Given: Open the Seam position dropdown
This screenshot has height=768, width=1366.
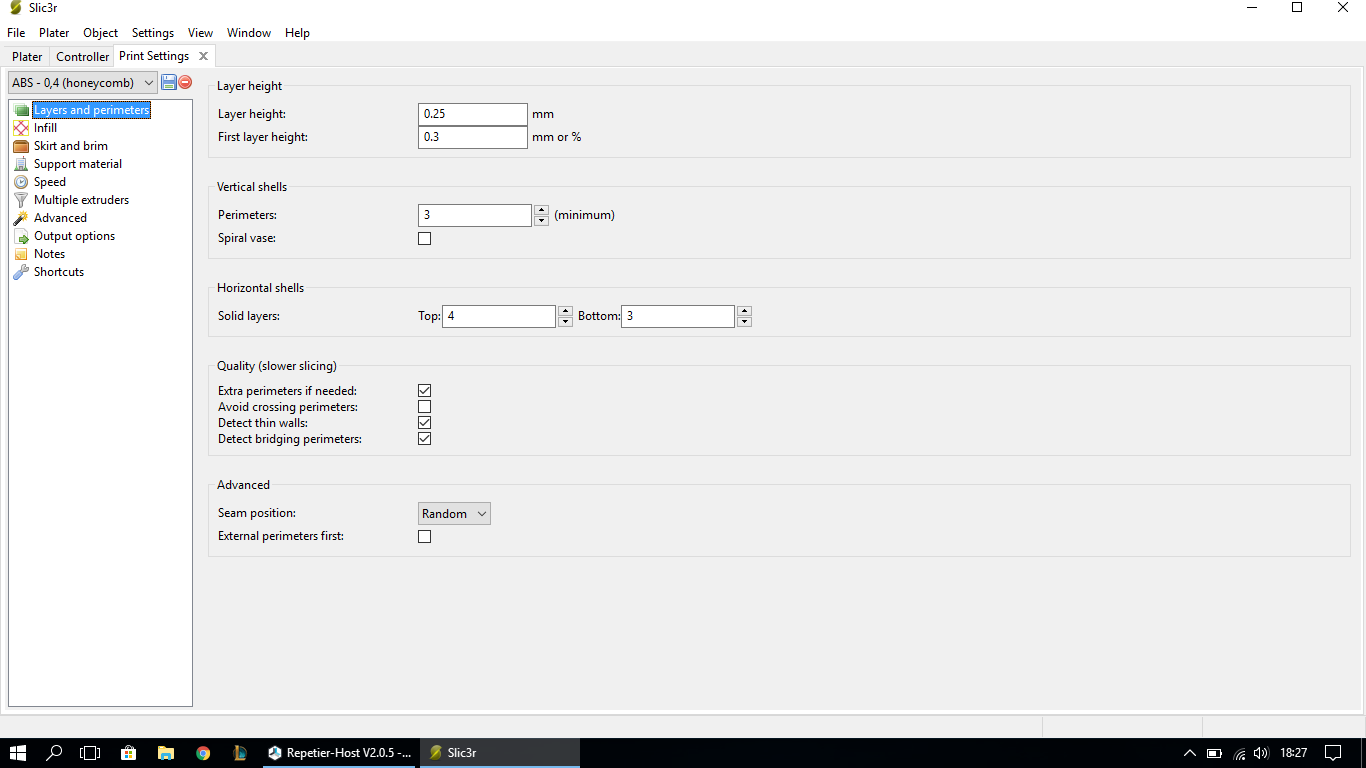Looking at the screenshot, I should 454,514.
